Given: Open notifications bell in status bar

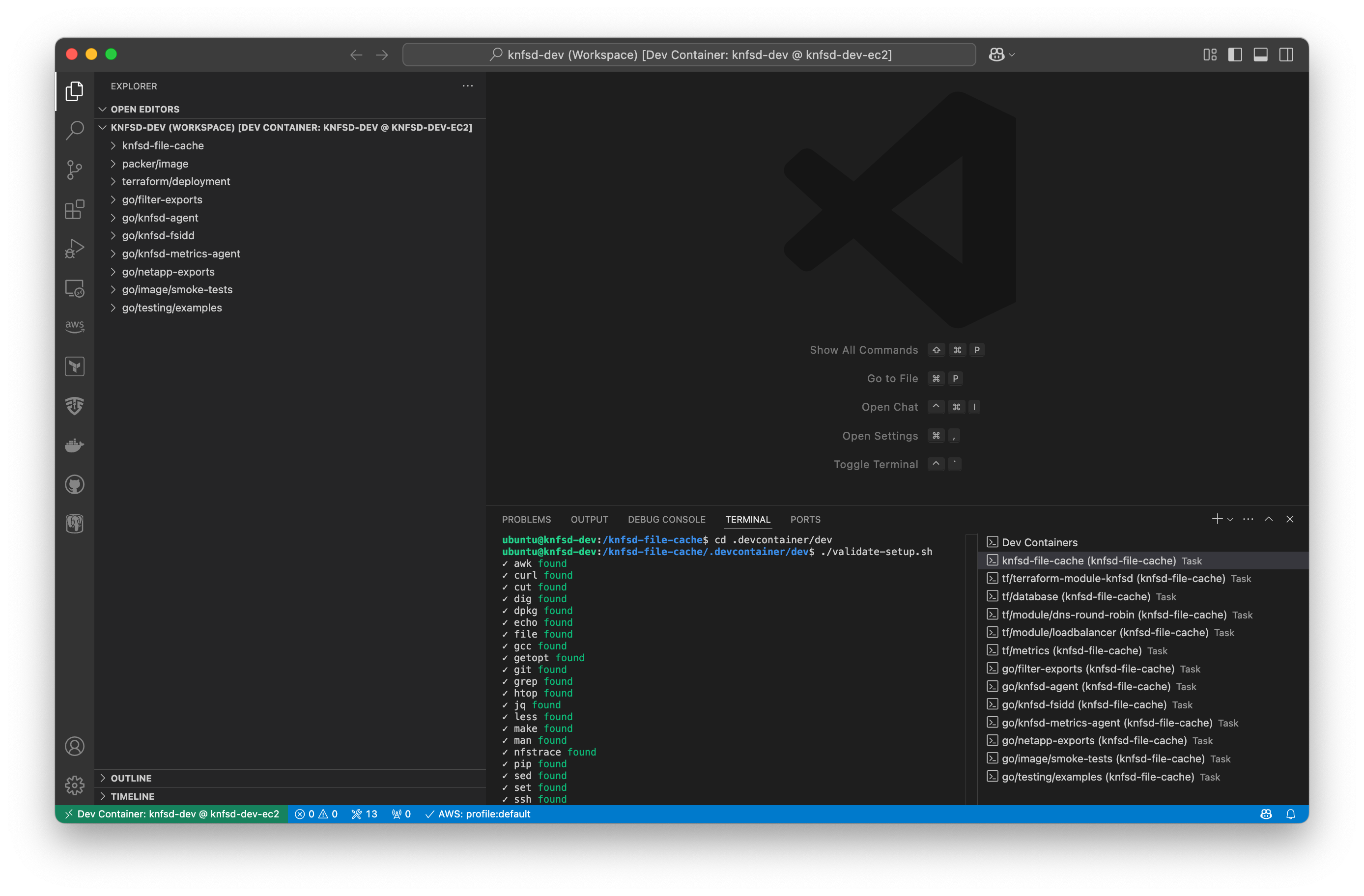Looking at the screenshot, I should coord(1290,814).
